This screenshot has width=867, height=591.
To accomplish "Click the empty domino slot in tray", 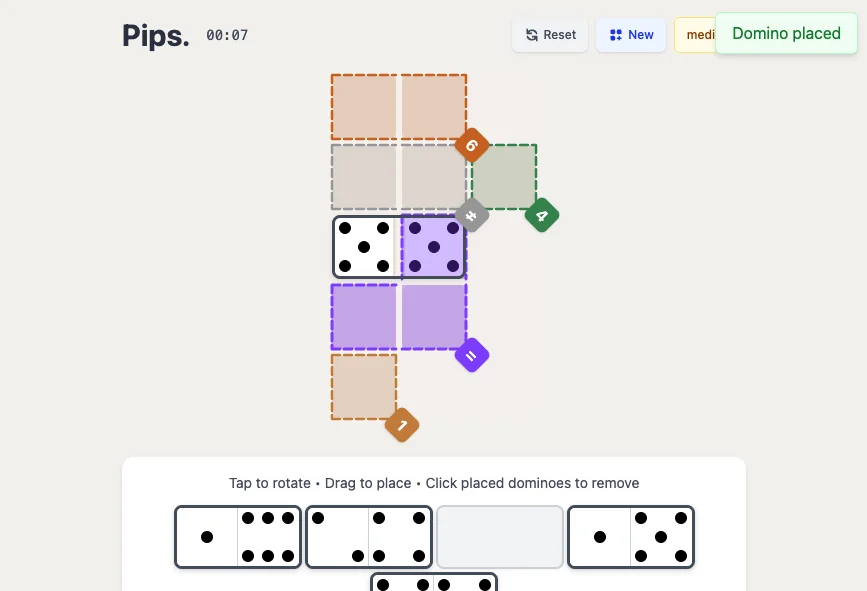I will 500,537.
